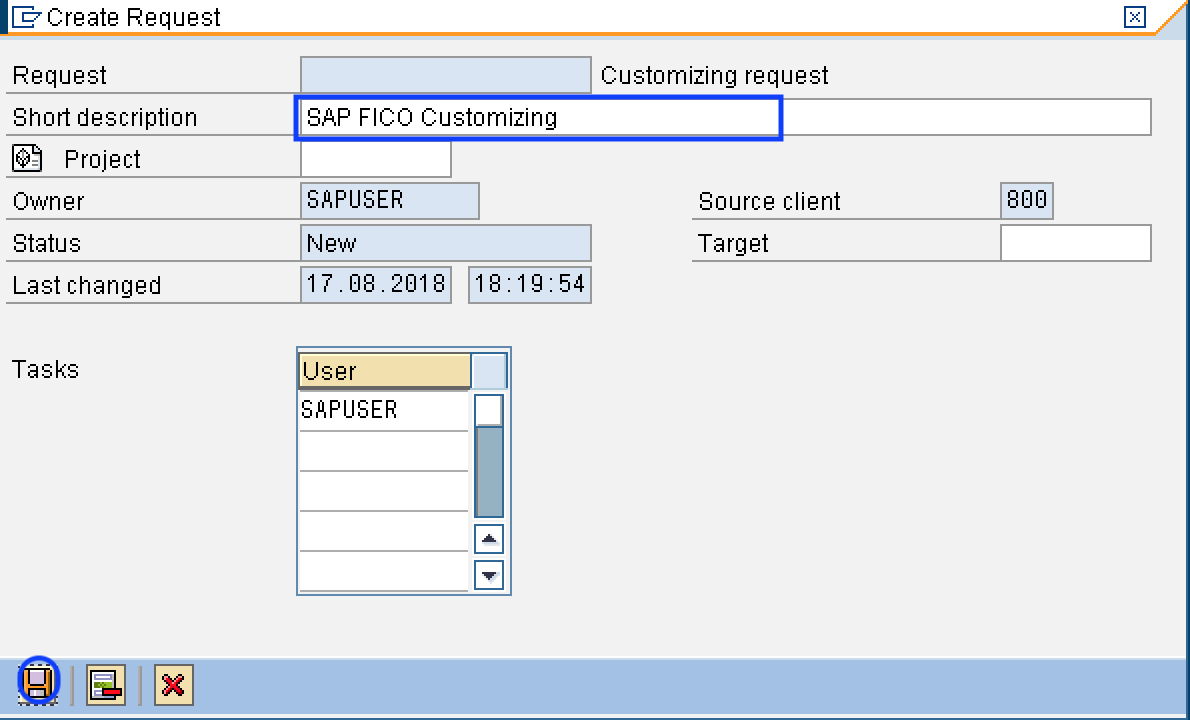Focus the Short description input field
This screenshot has width=1190, height=720.
click(726, 118)
